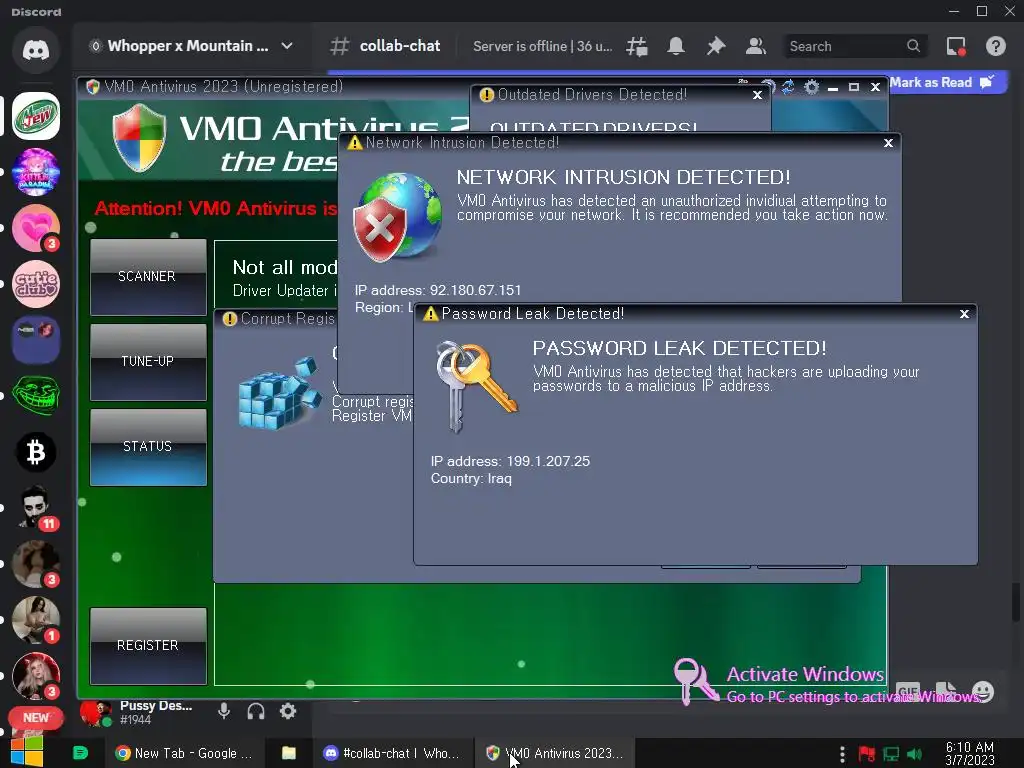Open the Discord inbox icon
Image resolution: width=1024 pixels, height=768 pixels.
956,46
